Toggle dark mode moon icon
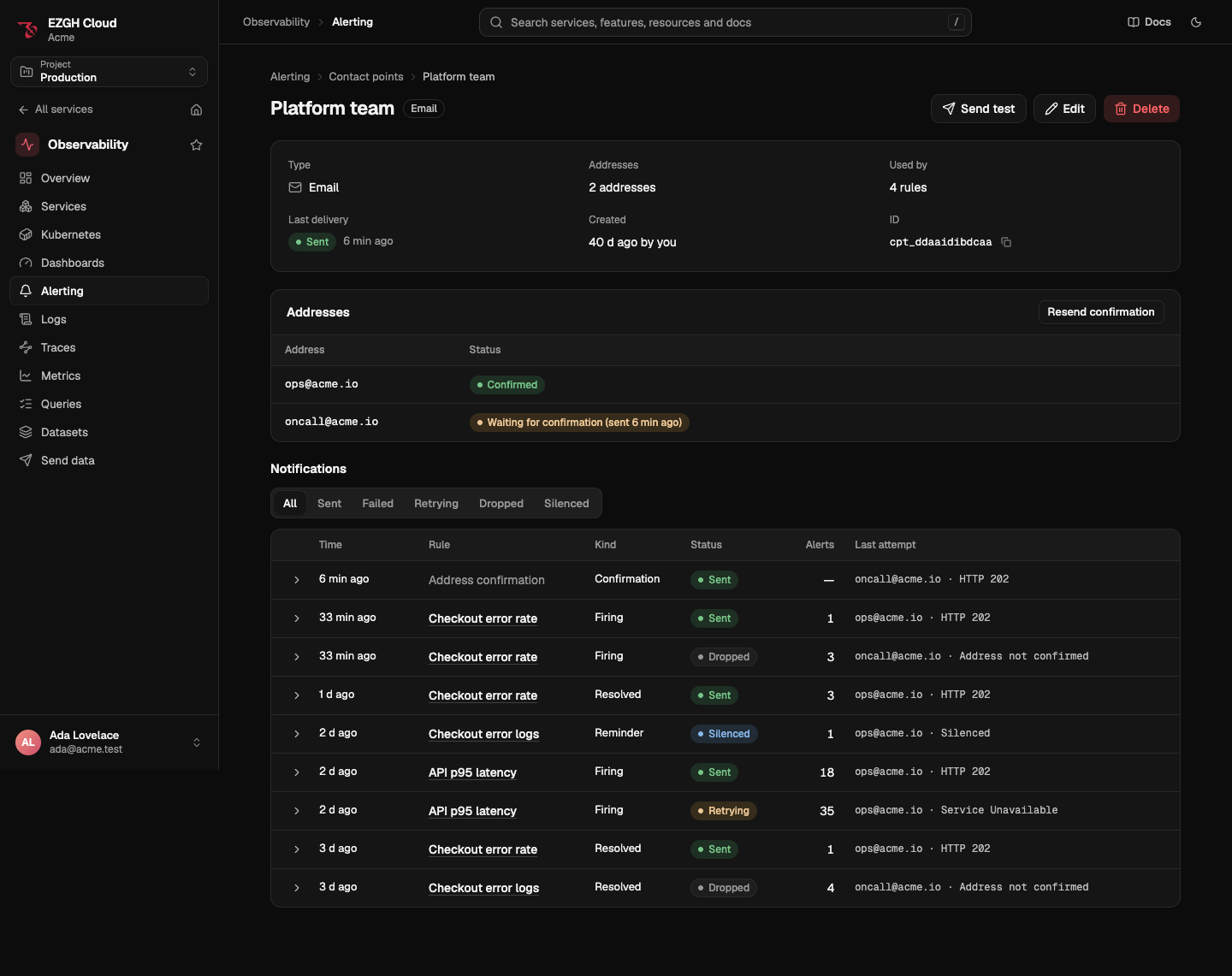Screen dimensions: 1232x976 (x=1196, y=22)
